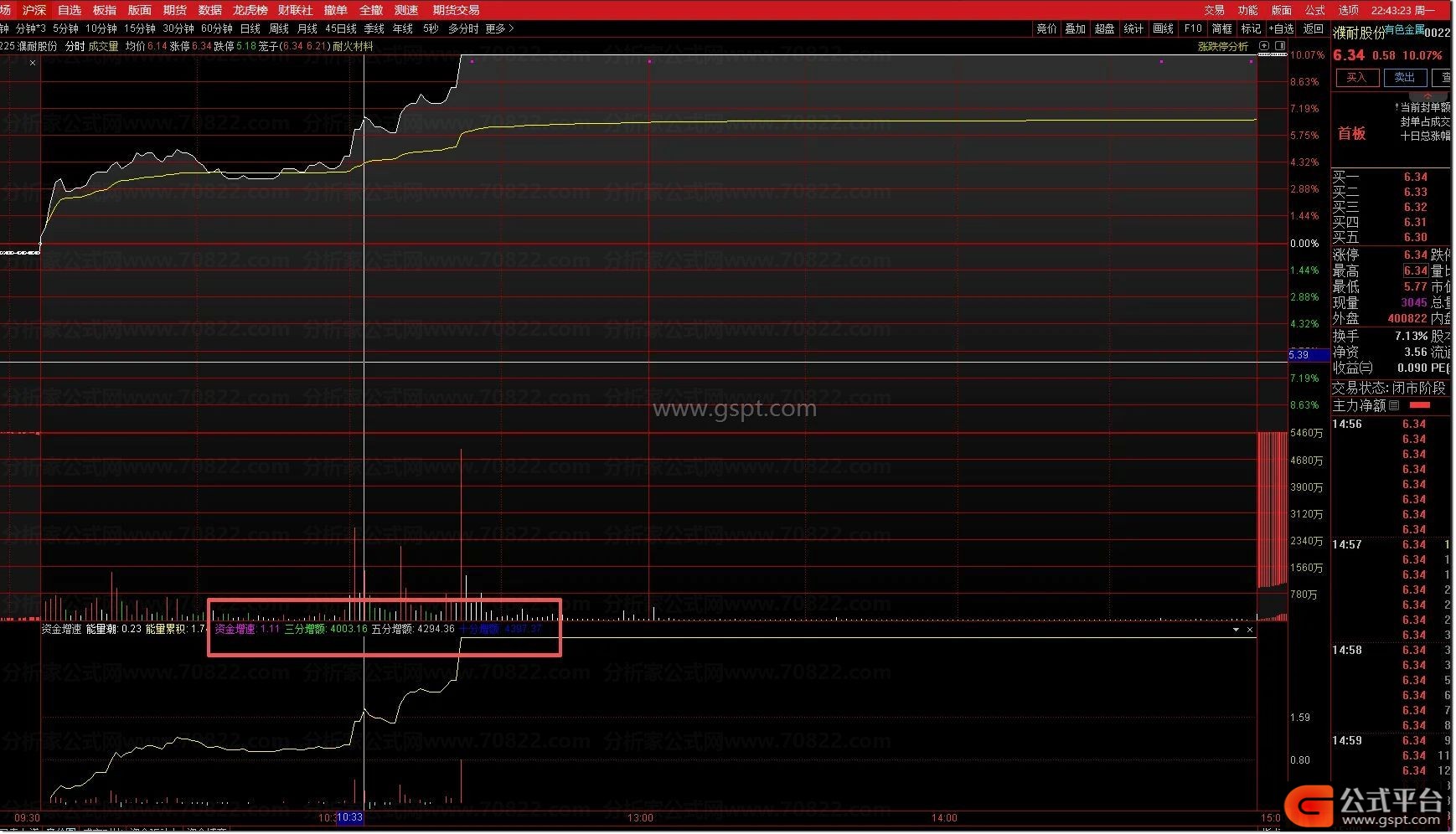Open the indicator sub-panel dropdown triangle
The width and height of the screenshot is (1456, 834).
[1236, 630]
